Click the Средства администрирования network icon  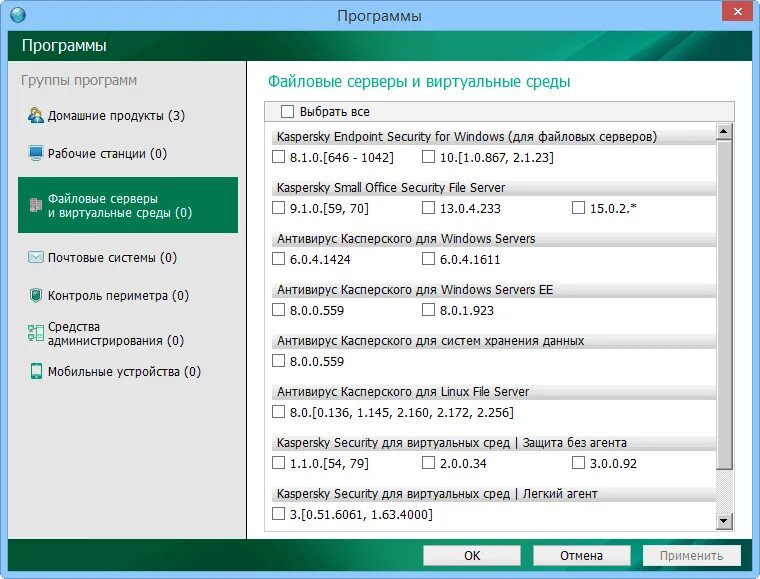35,333
